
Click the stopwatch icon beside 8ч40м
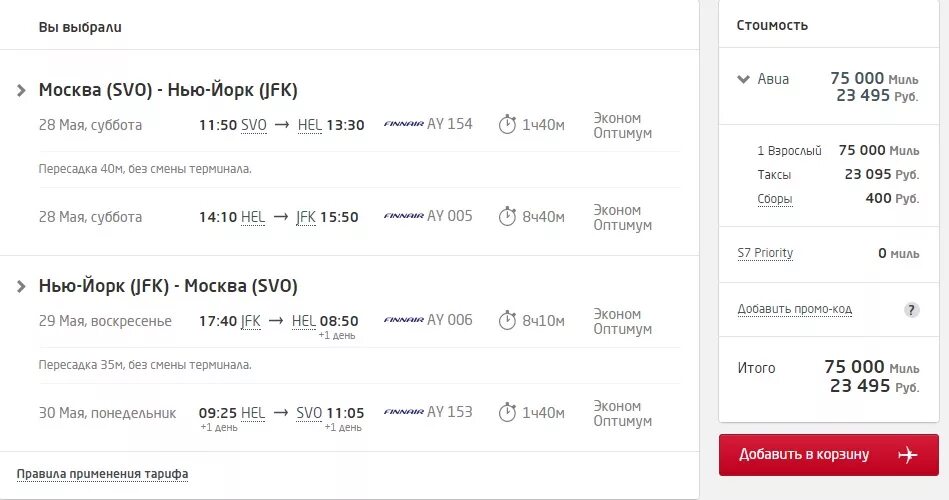coord(507,216)
